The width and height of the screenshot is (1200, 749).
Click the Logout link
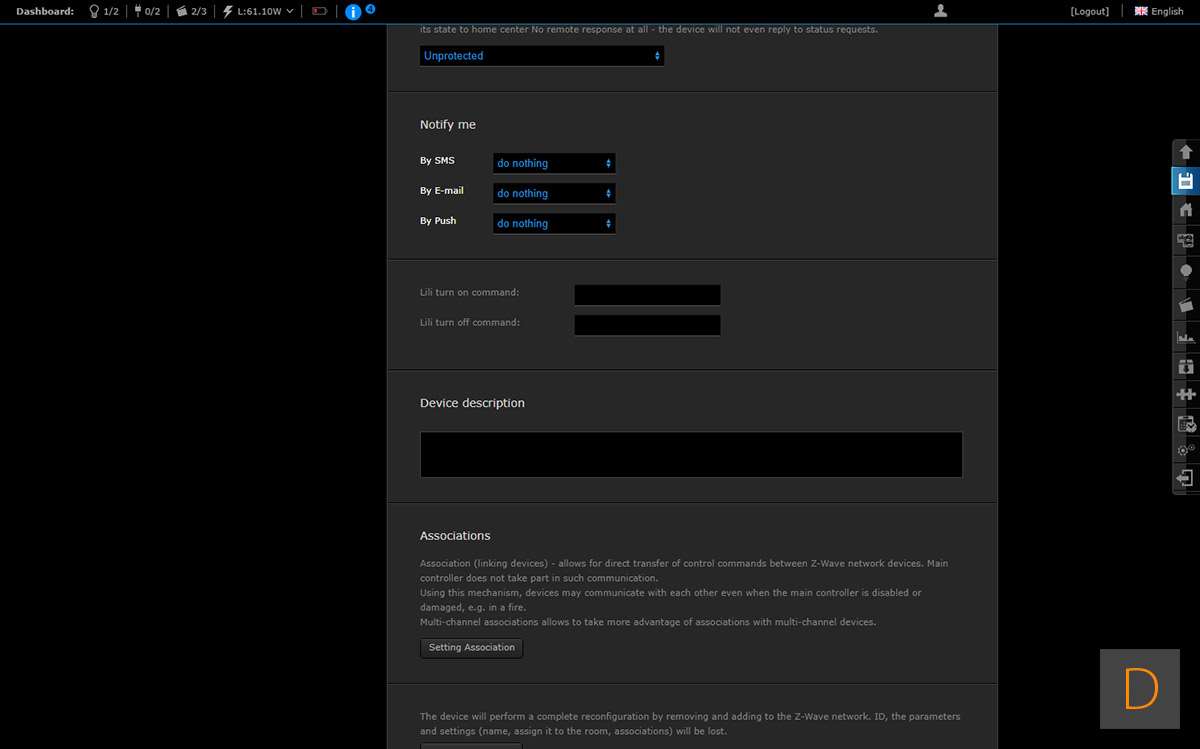(1089, 11)
